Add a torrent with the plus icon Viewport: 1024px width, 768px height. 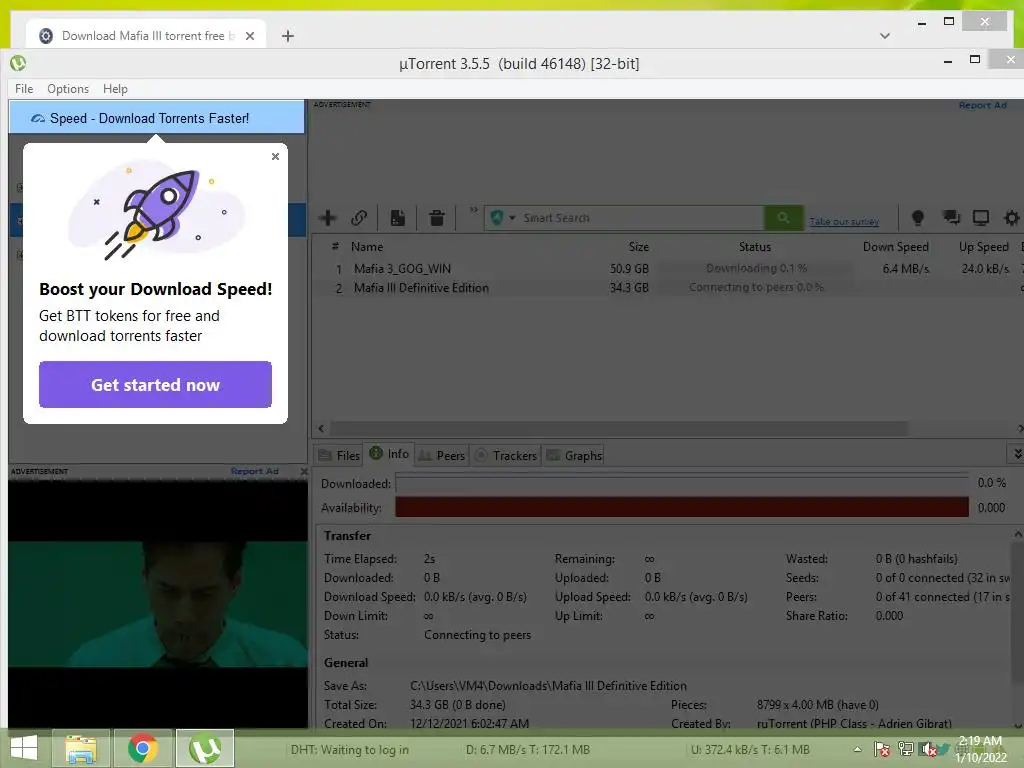328,218
